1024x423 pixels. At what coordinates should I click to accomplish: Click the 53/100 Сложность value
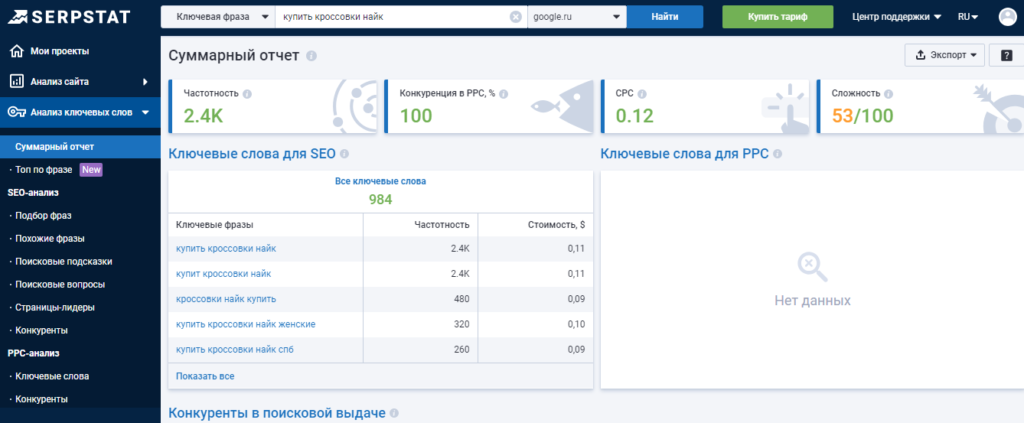point(862,116)
